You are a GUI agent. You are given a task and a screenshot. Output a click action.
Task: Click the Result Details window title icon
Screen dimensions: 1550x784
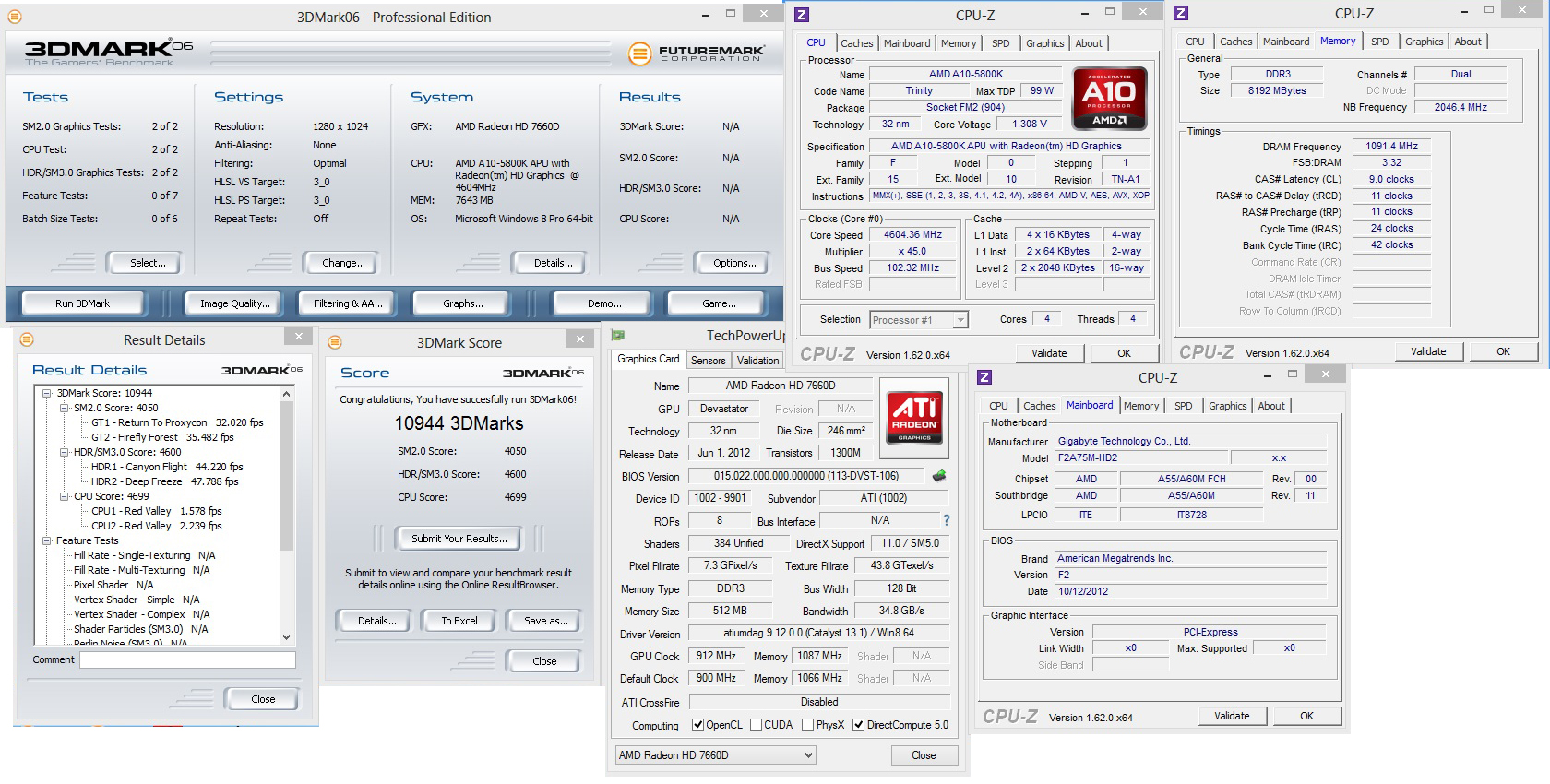click(27, 339)
